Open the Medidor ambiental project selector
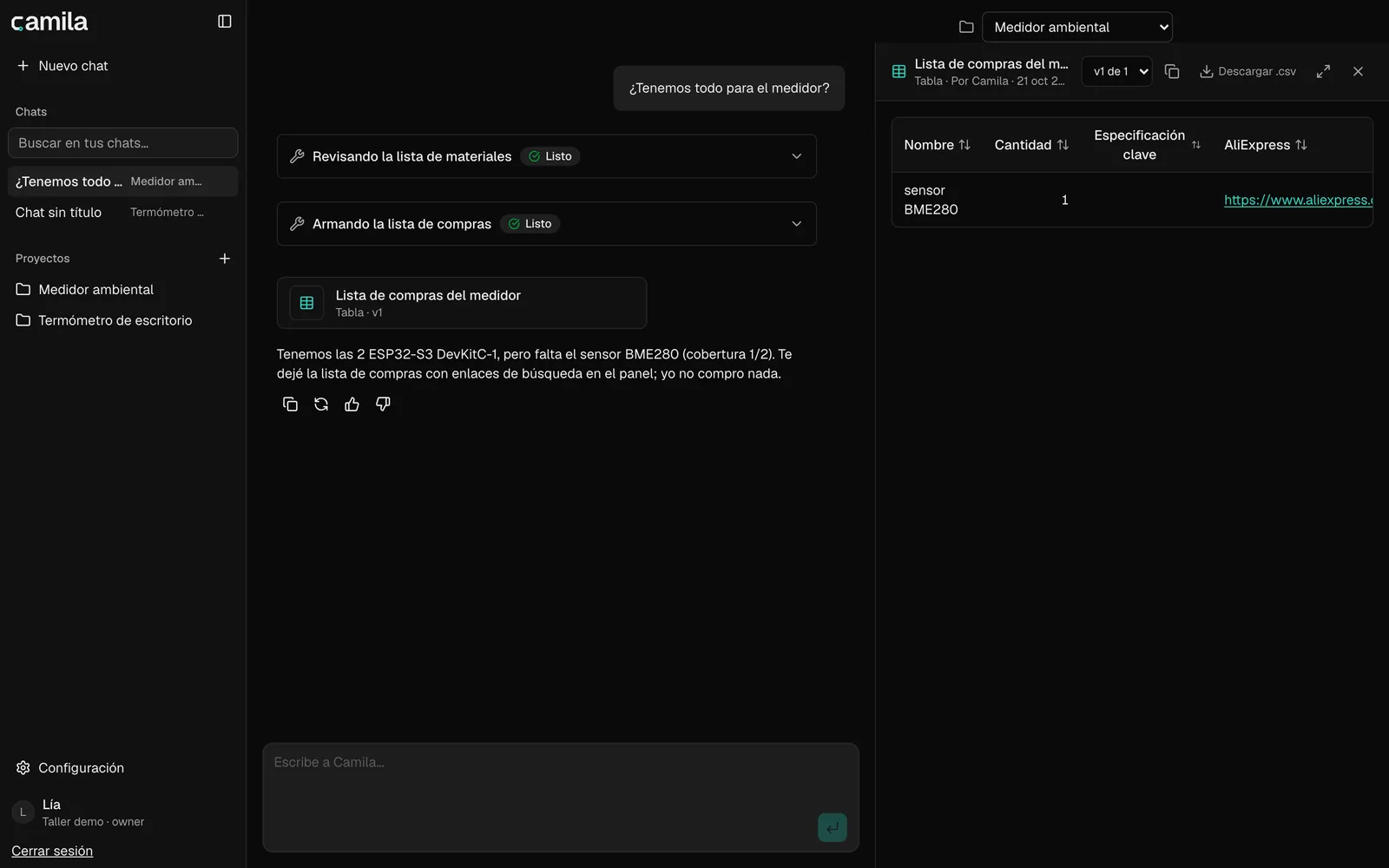The height and width of the screenshot is (868, 1389). click(1076, 27)
